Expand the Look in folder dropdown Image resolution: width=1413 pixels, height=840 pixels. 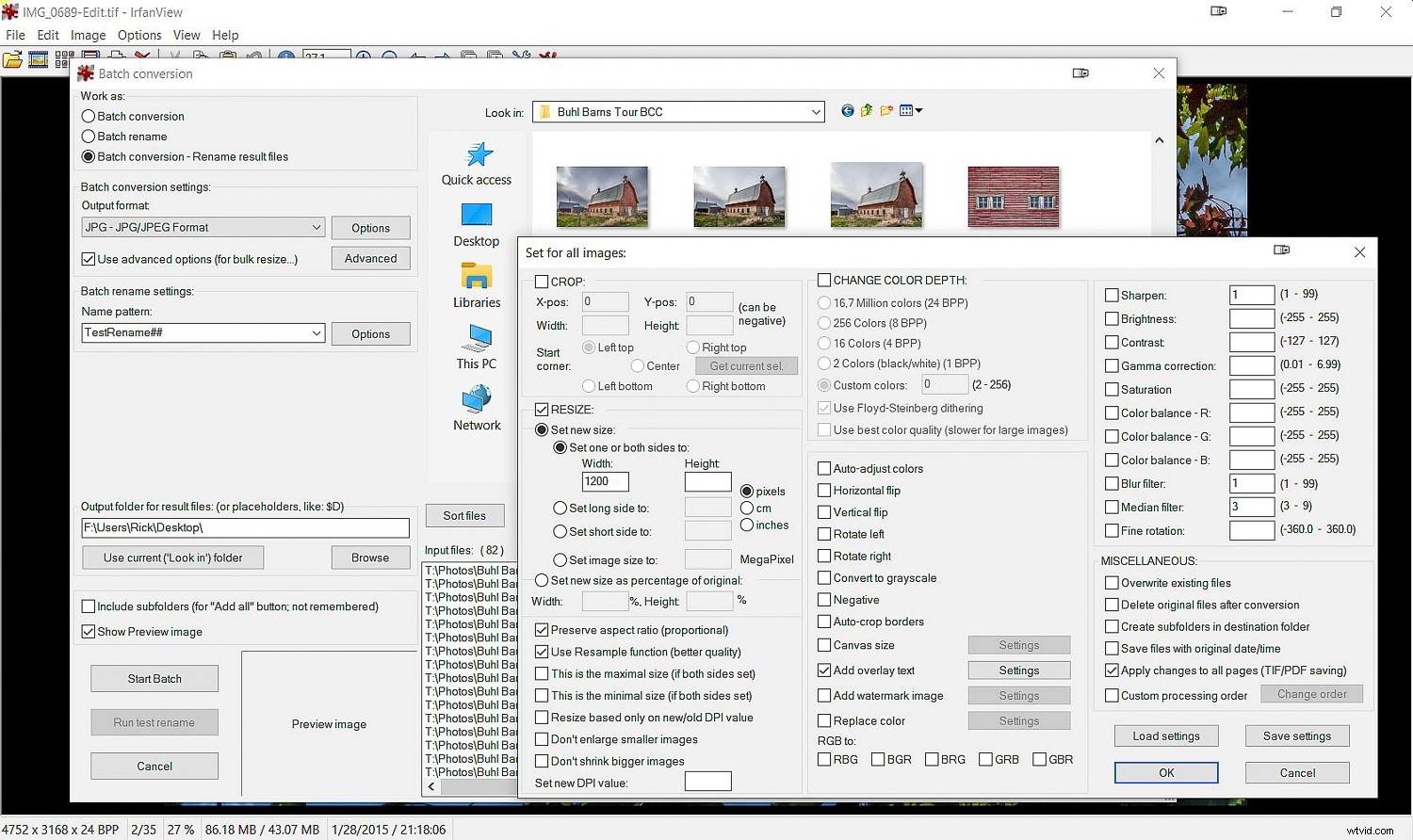pyautogui.click(x=815, y=111)
